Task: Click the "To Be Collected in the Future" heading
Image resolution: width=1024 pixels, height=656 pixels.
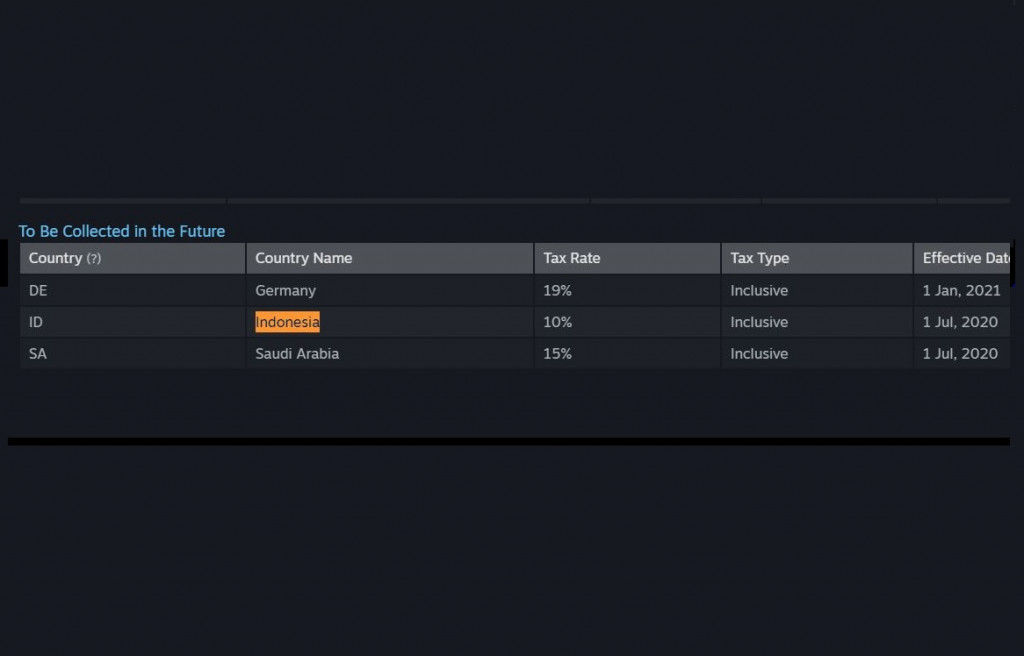Action: pyautogui.click(x=122, y=231)
